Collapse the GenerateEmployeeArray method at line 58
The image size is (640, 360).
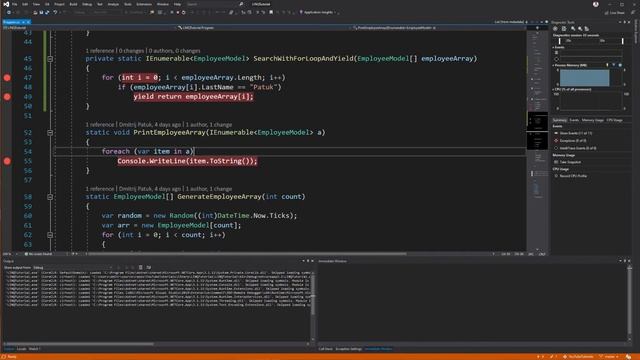tap(50, 197)
